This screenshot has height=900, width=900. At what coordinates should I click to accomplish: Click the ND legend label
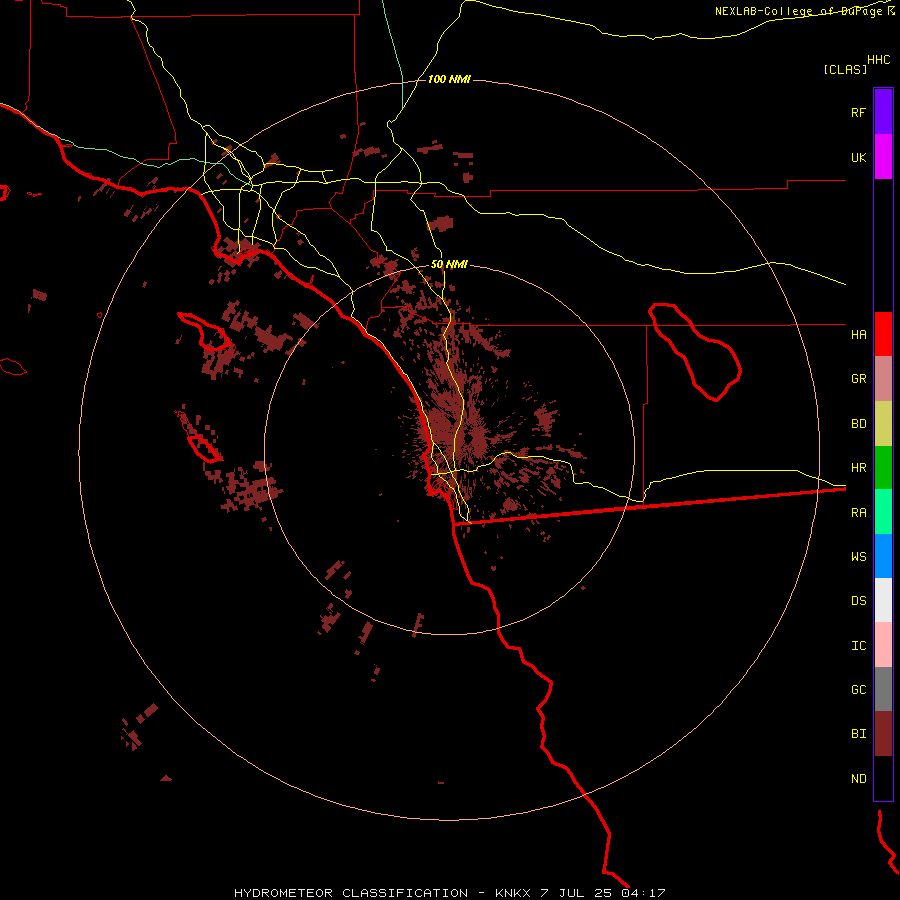[858, 778]
